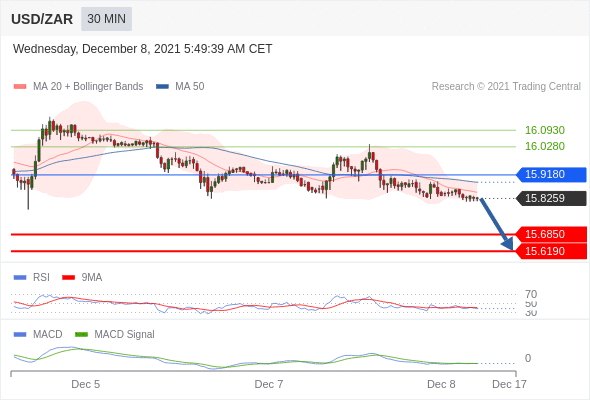Screen dimensions: 590x400
Task: Click the Research 2021 Trading Central credit
Action: pos(506,86)
